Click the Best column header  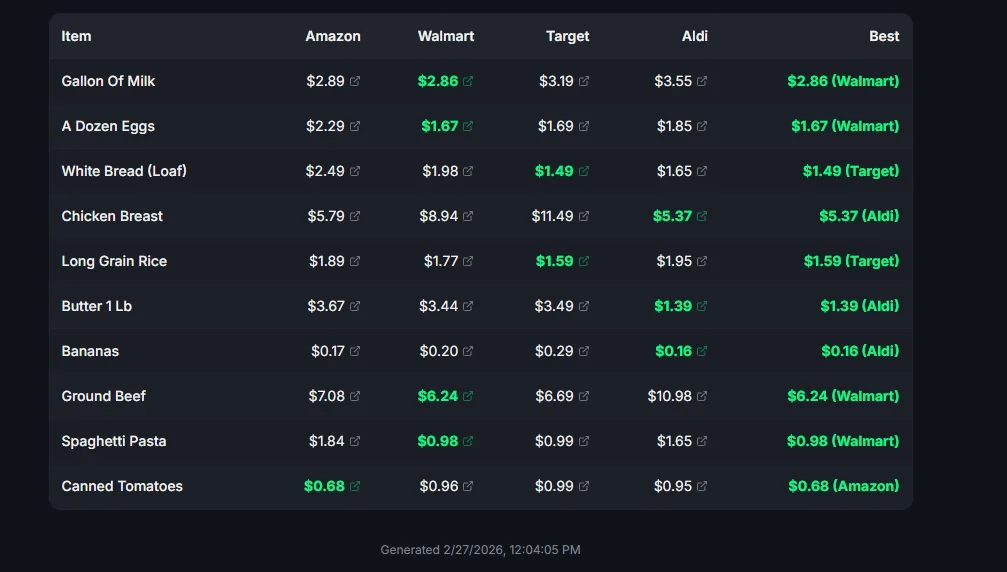coord(884,36)
